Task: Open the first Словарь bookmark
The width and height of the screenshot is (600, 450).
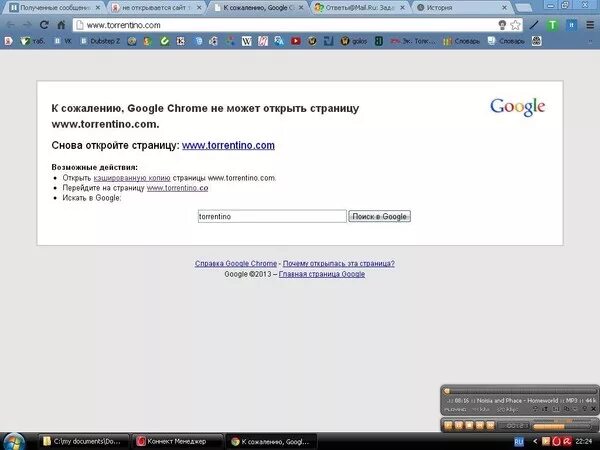Action: [x=461, y=41]
